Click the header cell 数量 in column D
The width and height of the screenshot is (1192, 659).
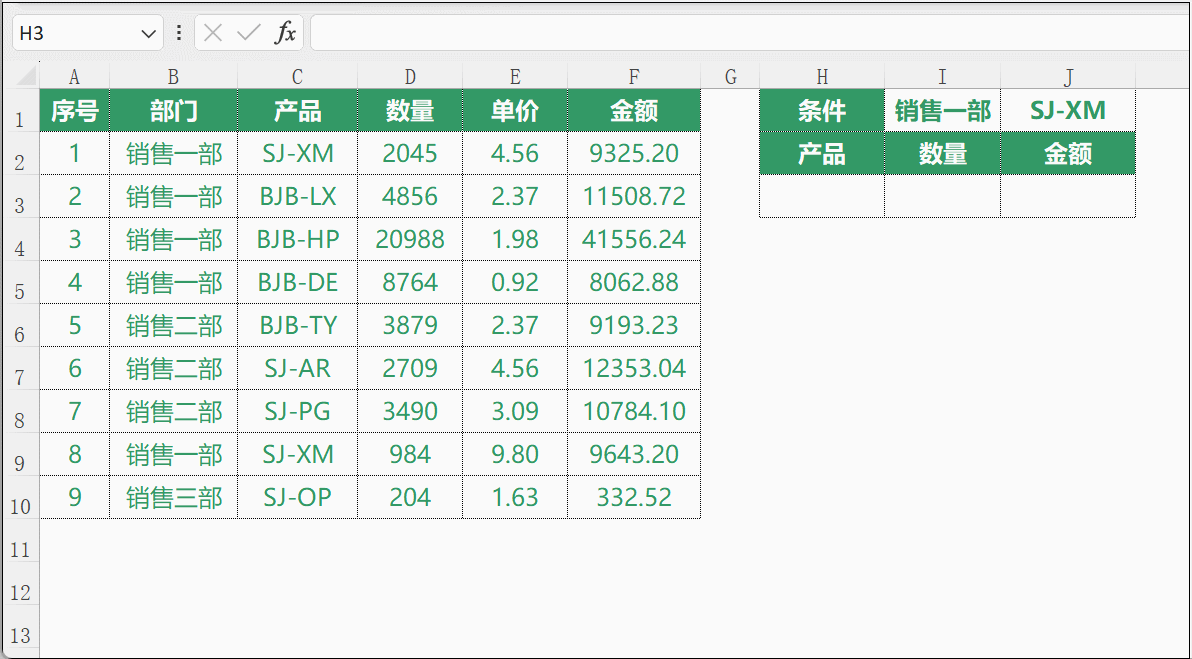coord(410,111)
